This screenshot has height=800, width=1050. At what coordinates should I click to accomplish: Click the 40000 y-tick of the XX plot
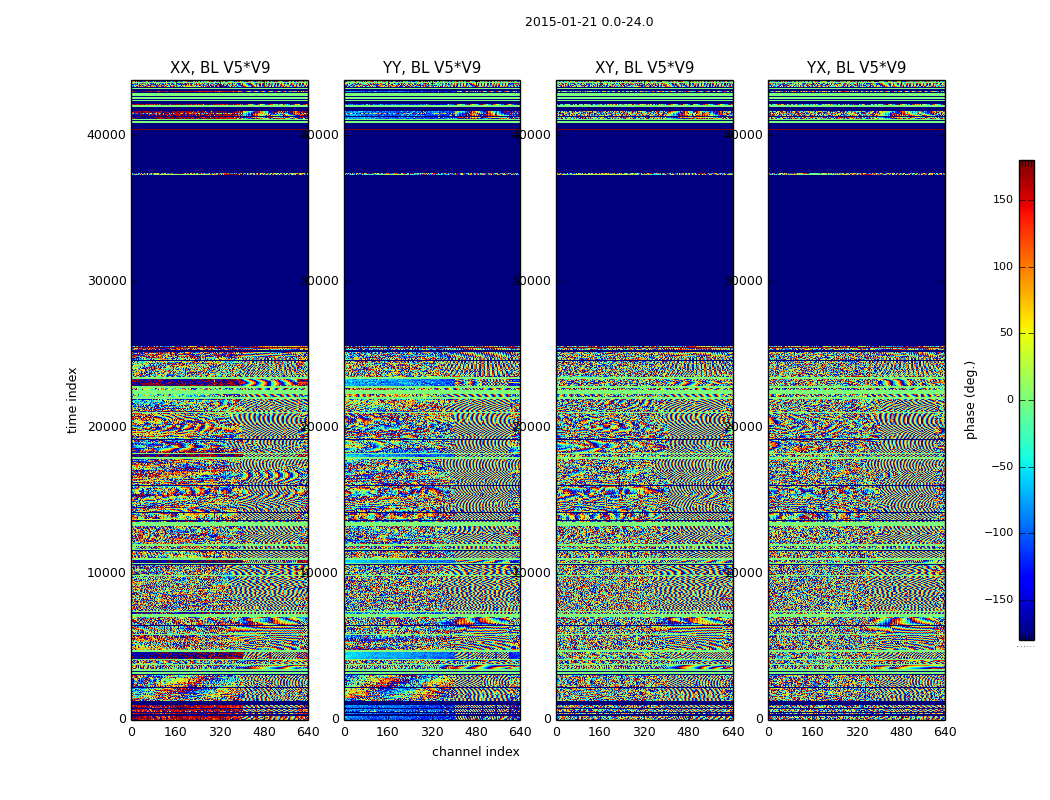pos(107,135)
